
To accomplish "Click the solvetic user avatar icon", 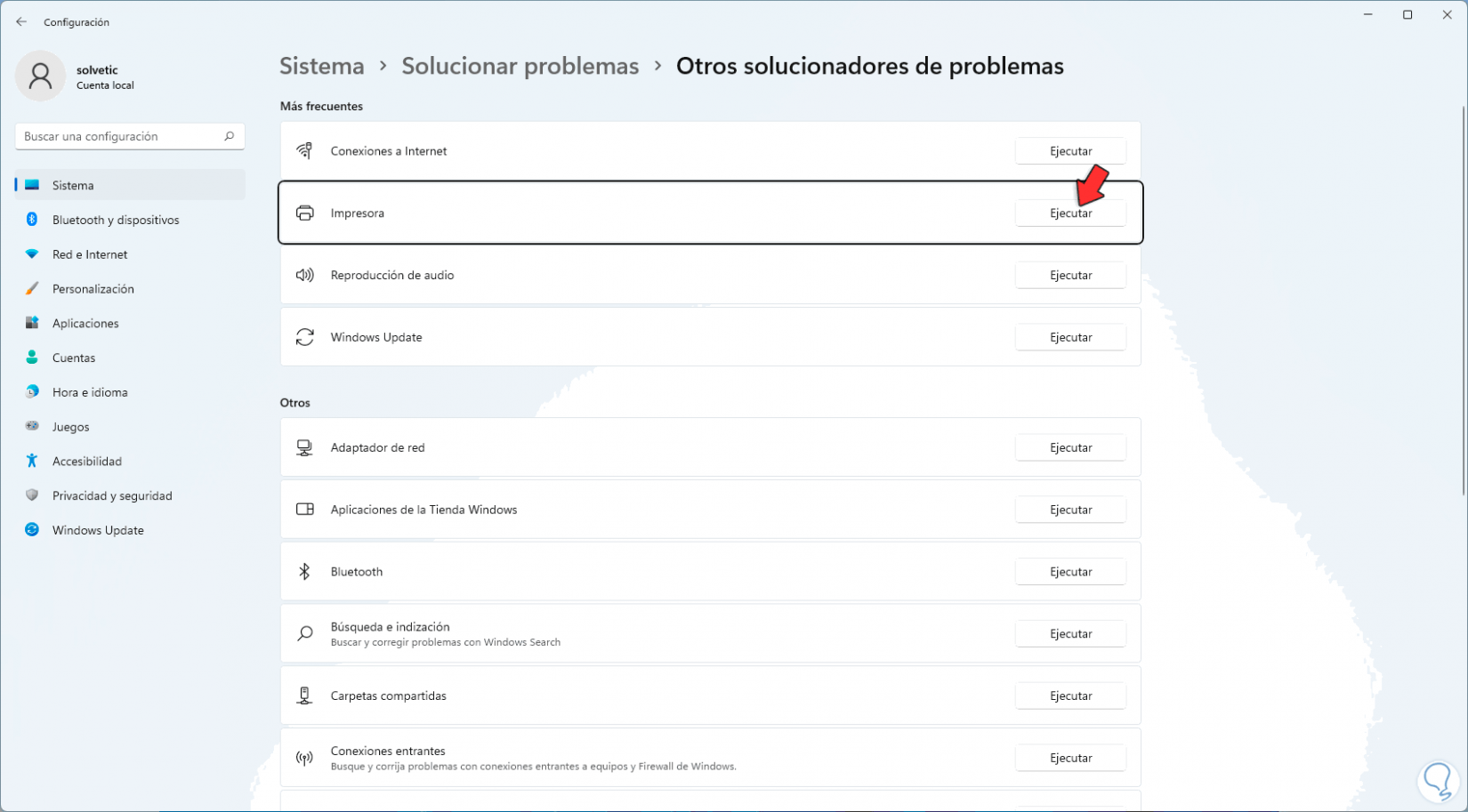I will 40,76.
